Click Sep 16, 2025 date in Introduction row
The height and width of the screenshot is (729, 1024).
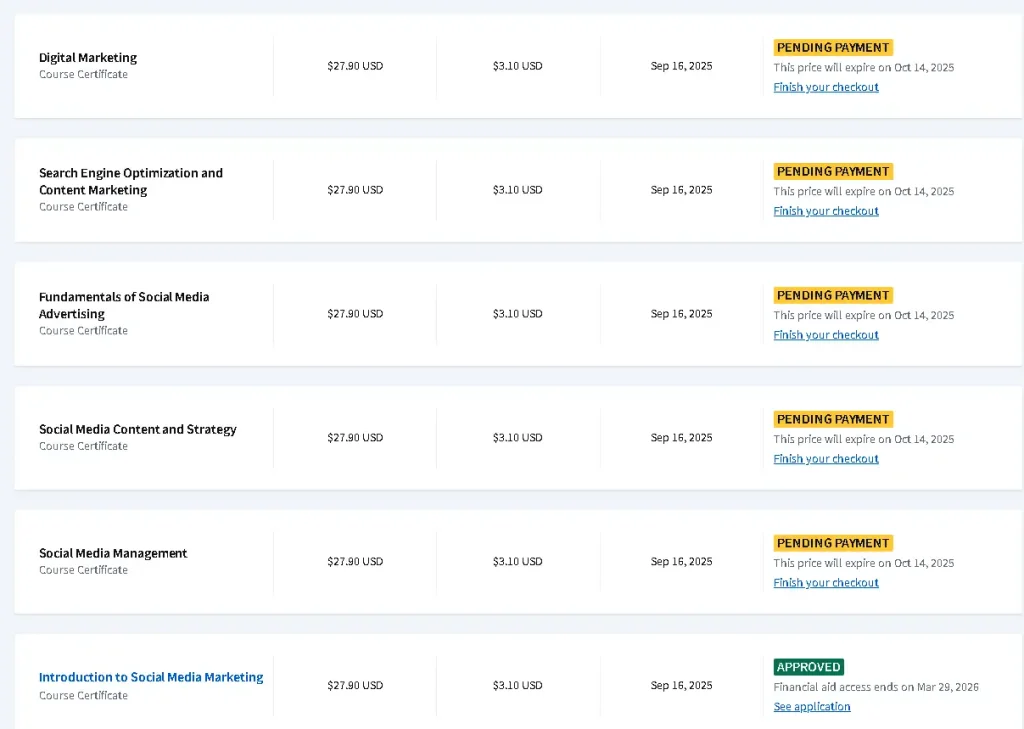tap(681, 686)
